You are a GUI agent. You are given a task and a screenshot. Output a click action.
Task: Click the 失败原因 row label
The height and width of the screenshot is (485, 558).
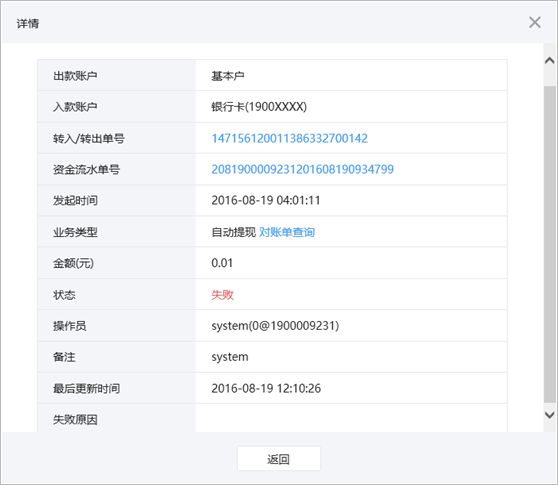(75, 420)
